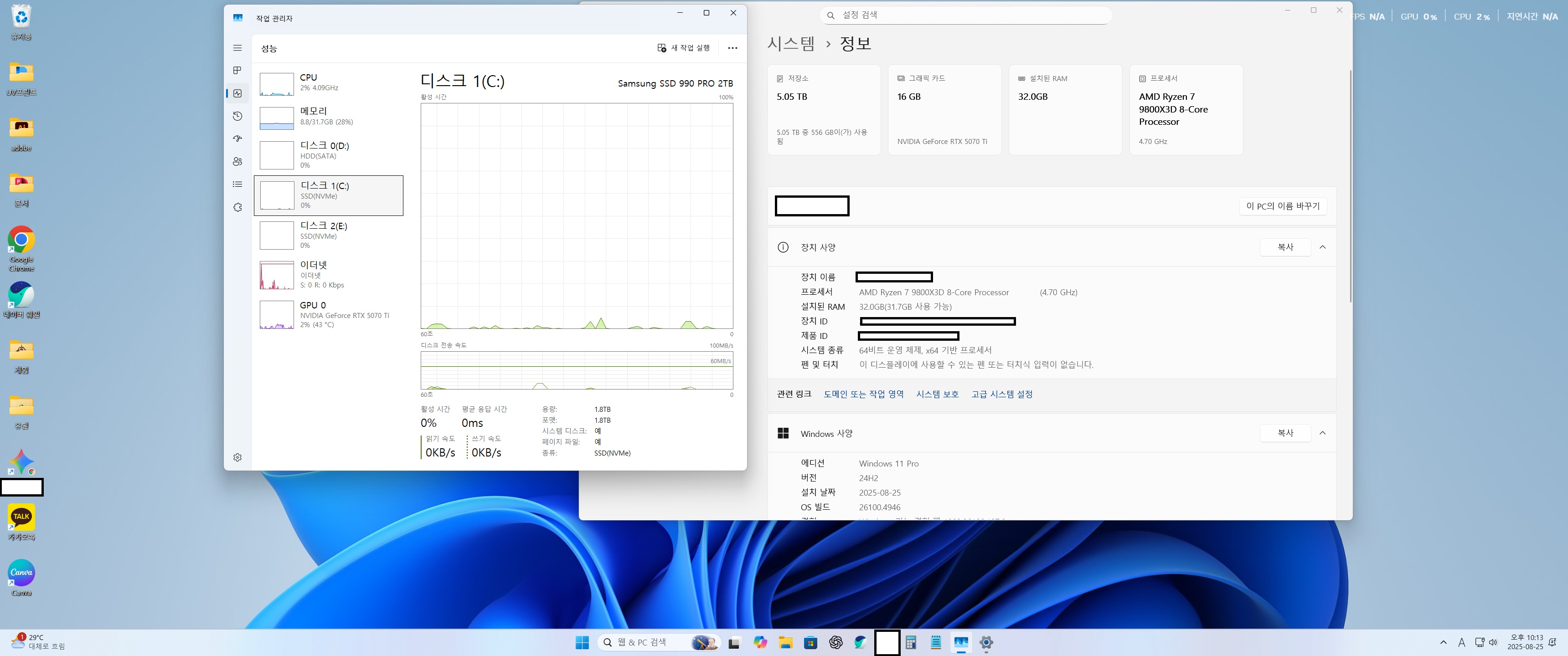Select 디스크 2(E:) SSD entry
The height and width of the screenshot is (656, 1568).
[x=329, y=236]
